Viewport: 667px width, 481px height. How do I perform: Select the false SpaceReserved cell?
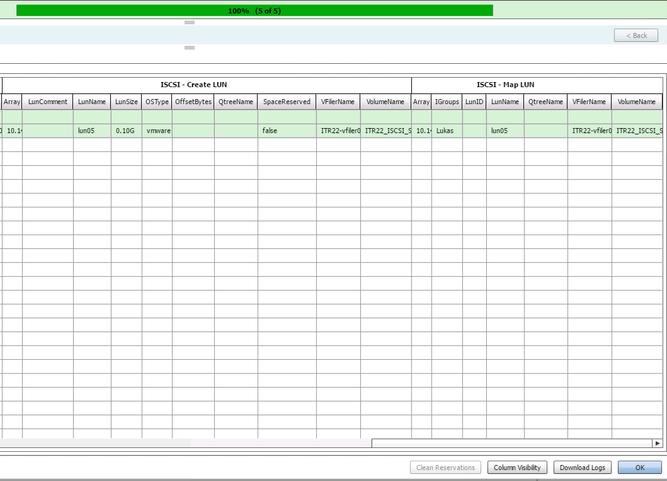pos(287,131)
